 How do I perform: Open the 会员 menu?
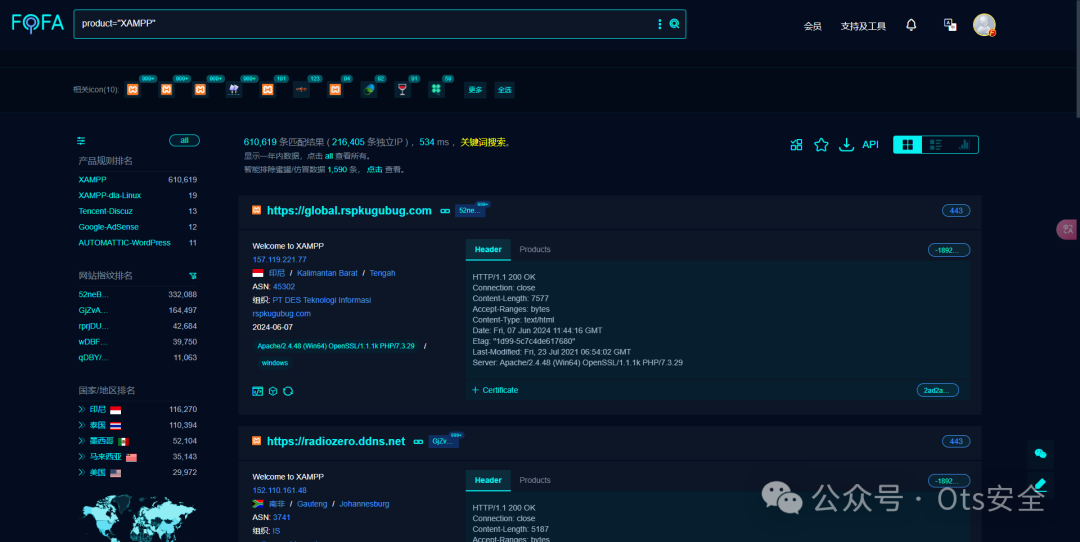coord(813,26)
